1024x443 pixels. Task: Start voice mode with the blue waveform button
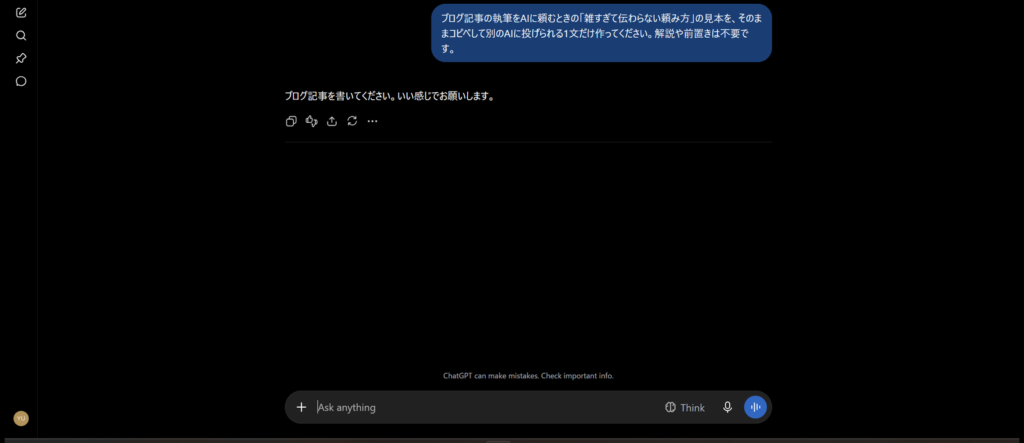756,407
